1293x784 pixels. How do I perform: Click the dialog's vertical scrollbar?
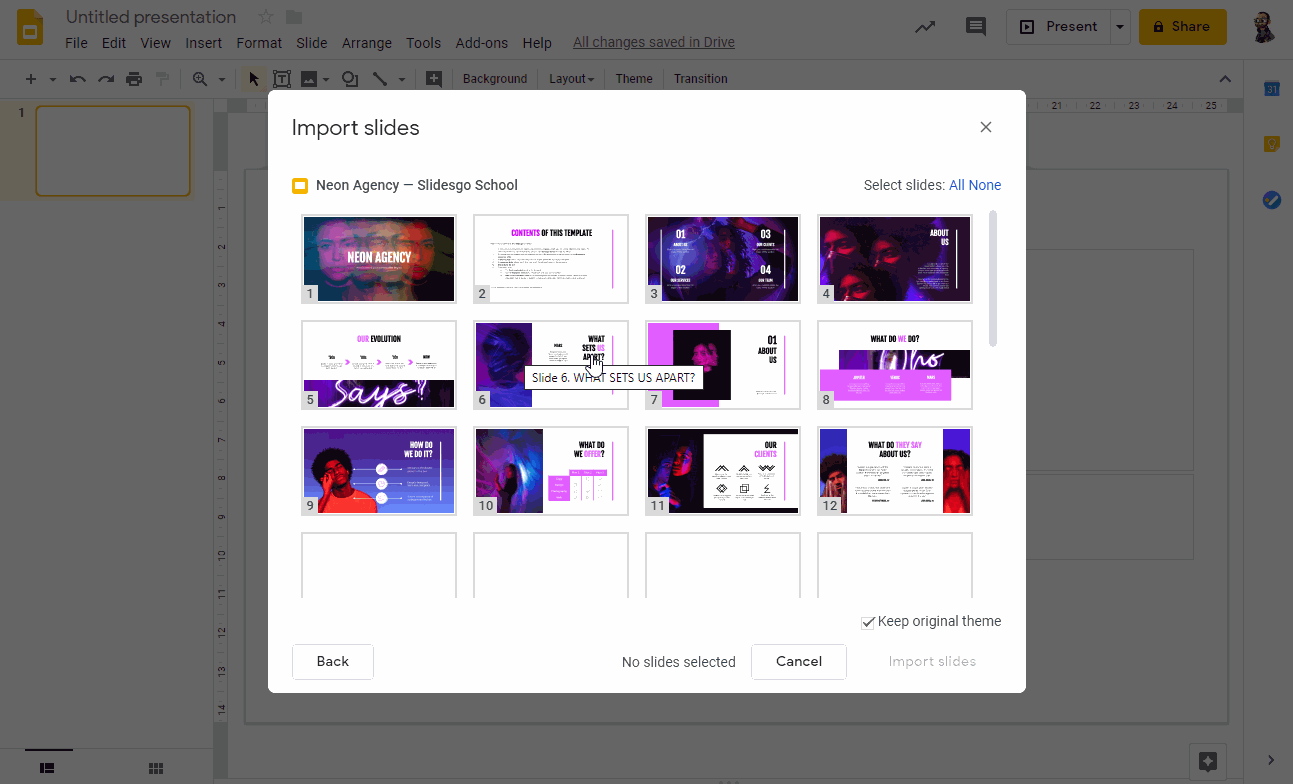993,279
